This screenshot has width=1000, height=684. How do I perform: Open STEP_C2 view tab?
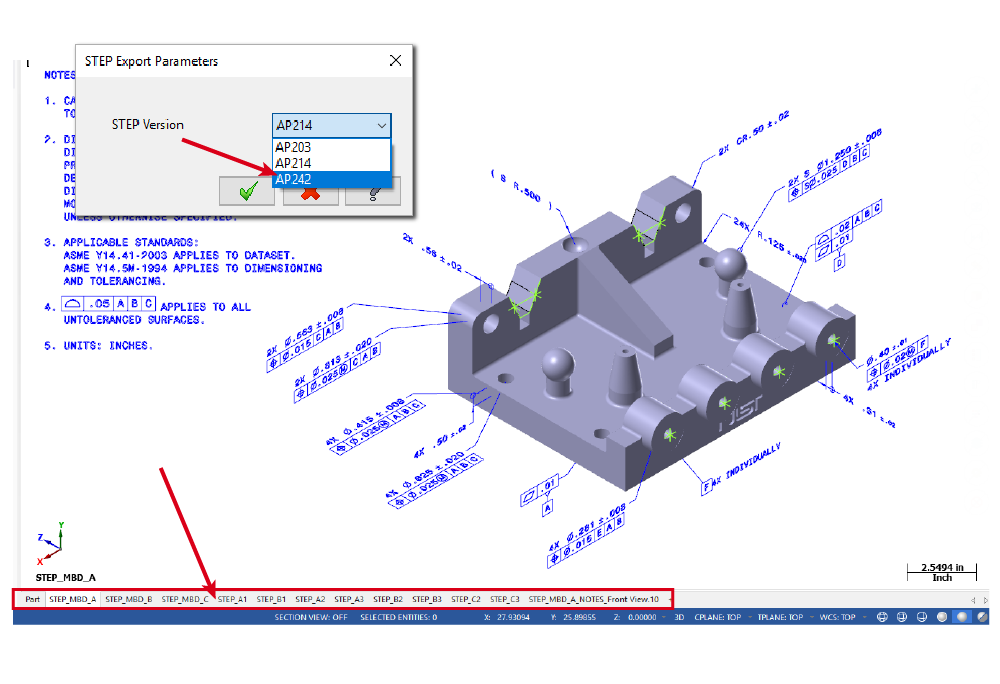point(466,599)
